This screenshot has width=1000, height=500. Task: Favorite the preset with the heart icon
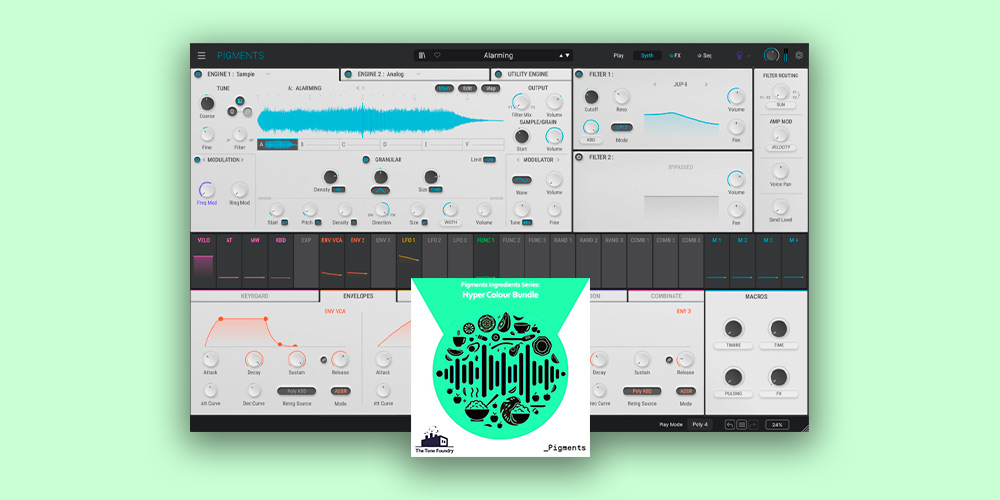click(x=437, y=55)
